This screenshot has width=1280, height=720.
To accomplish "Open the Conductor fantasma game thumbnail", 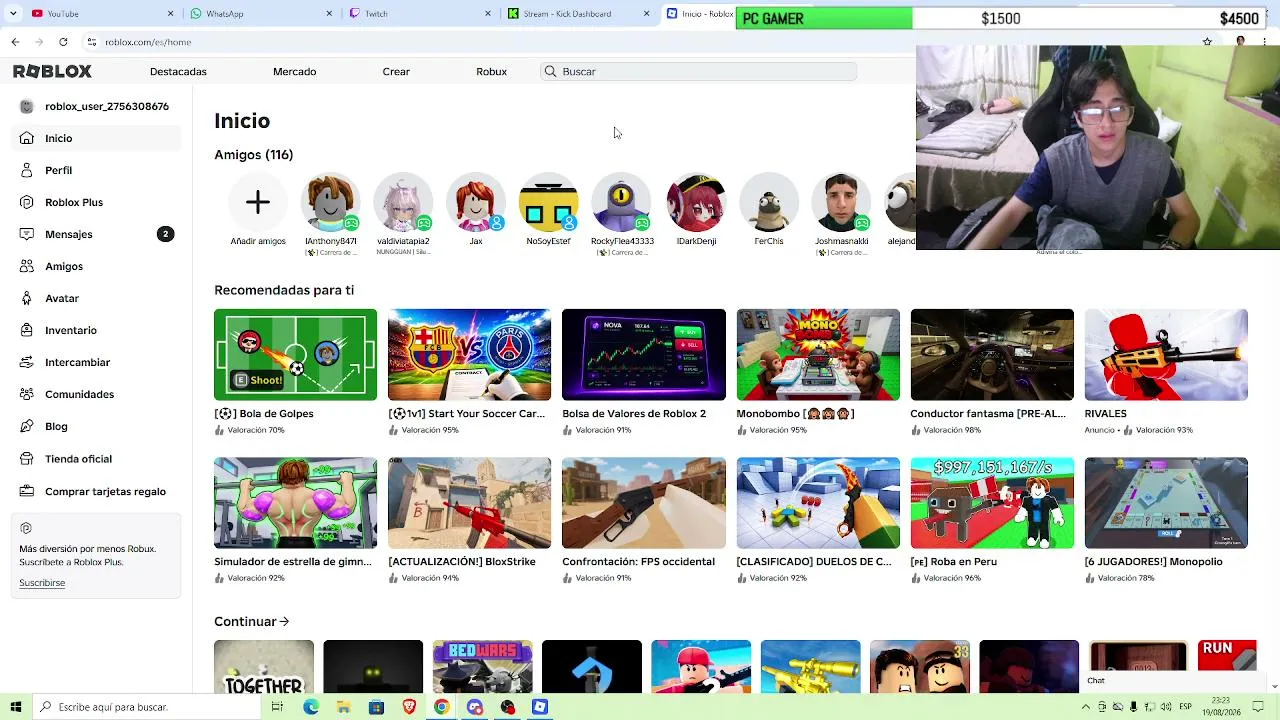I will (992, 355).
